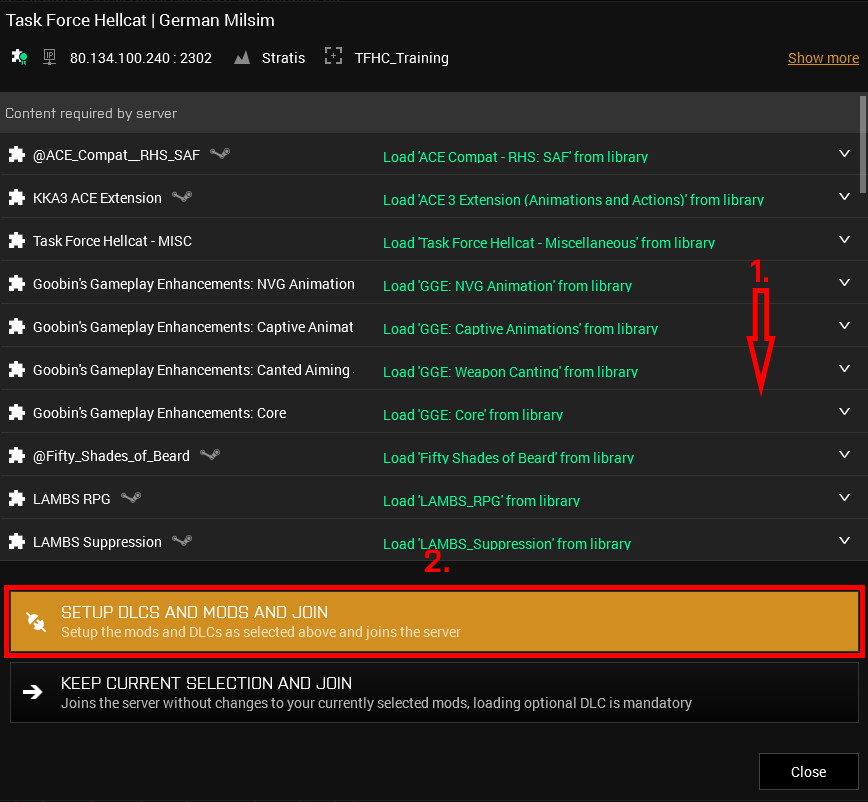Click the LAMBS Suppression mod name
The image size is (868, 802).
click(97, 542)
